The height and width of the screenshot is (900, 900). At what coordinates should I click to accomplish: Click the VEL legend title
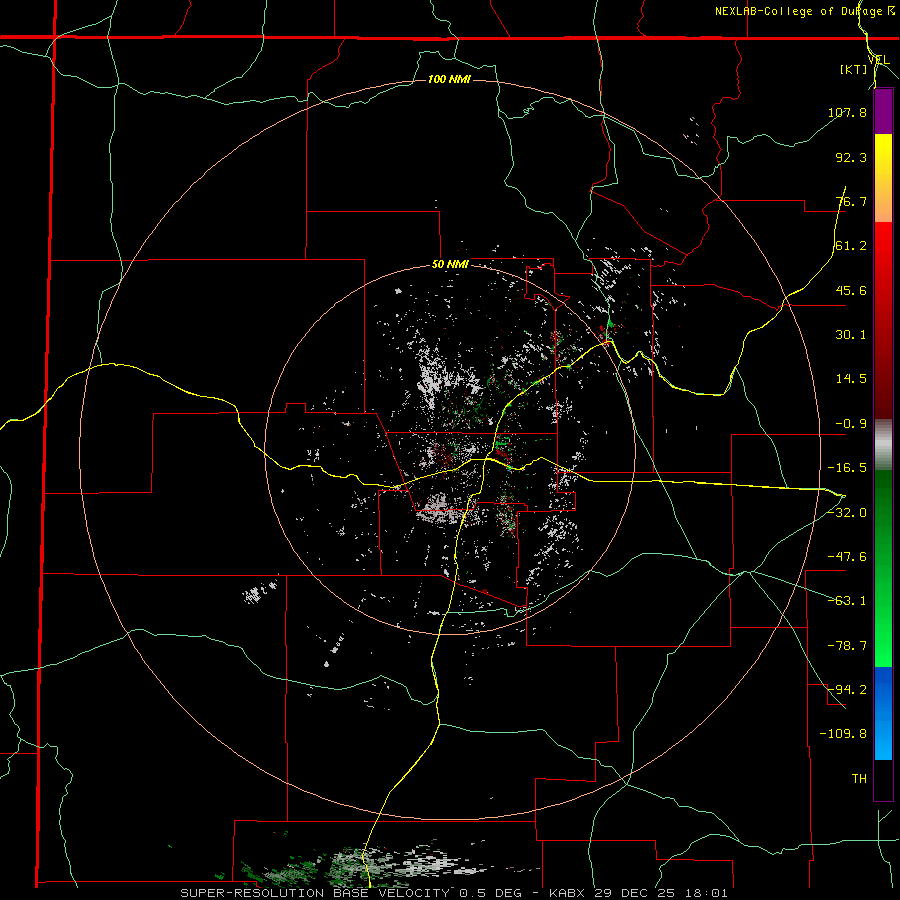pos(878,60)
